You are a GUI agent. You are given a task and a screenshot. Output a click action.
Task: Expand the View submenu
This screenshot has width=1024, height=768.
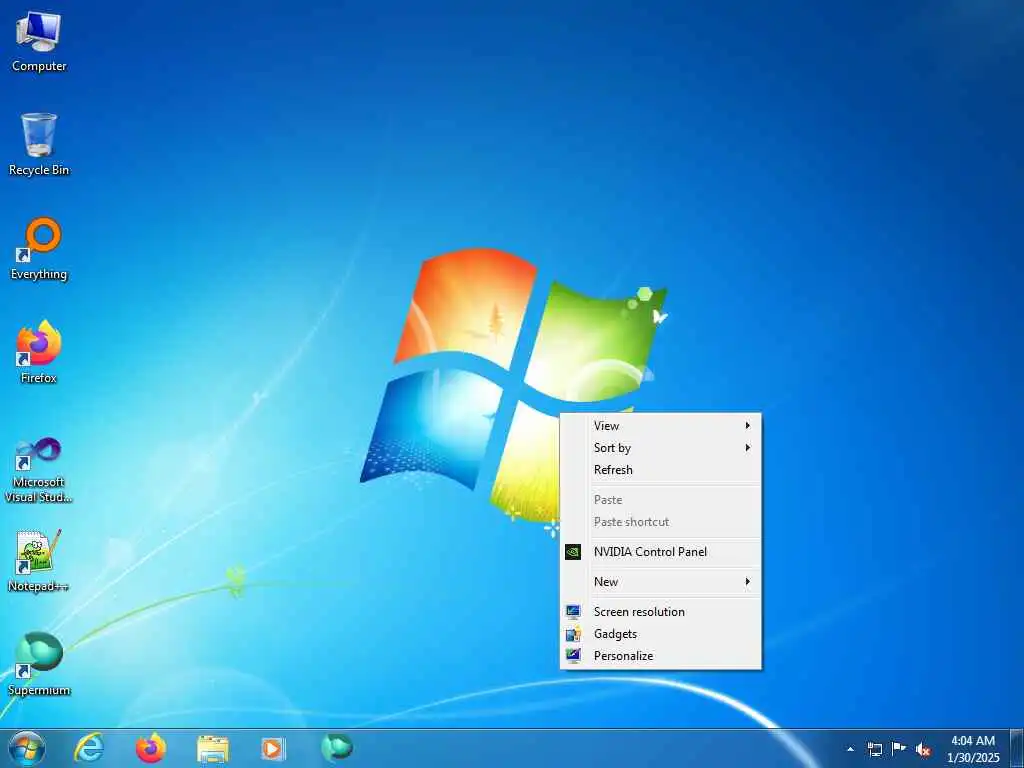(x=660, y=426)
